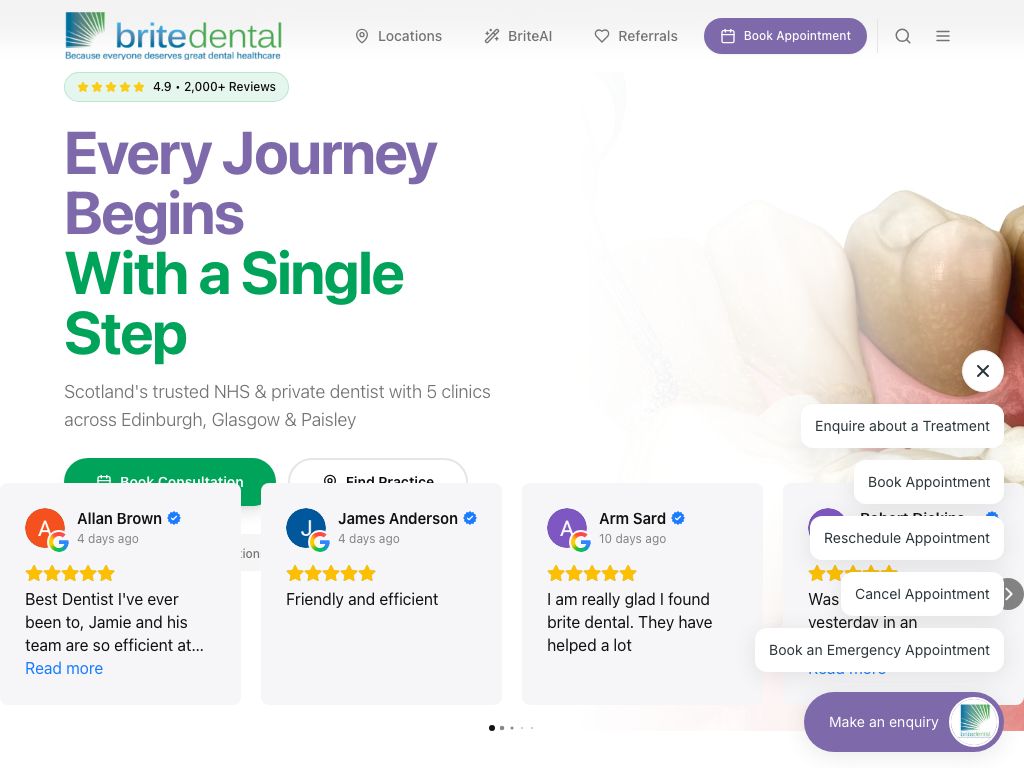
Task: Click the britedental chat widget avatar
Action: click(974, 722)
